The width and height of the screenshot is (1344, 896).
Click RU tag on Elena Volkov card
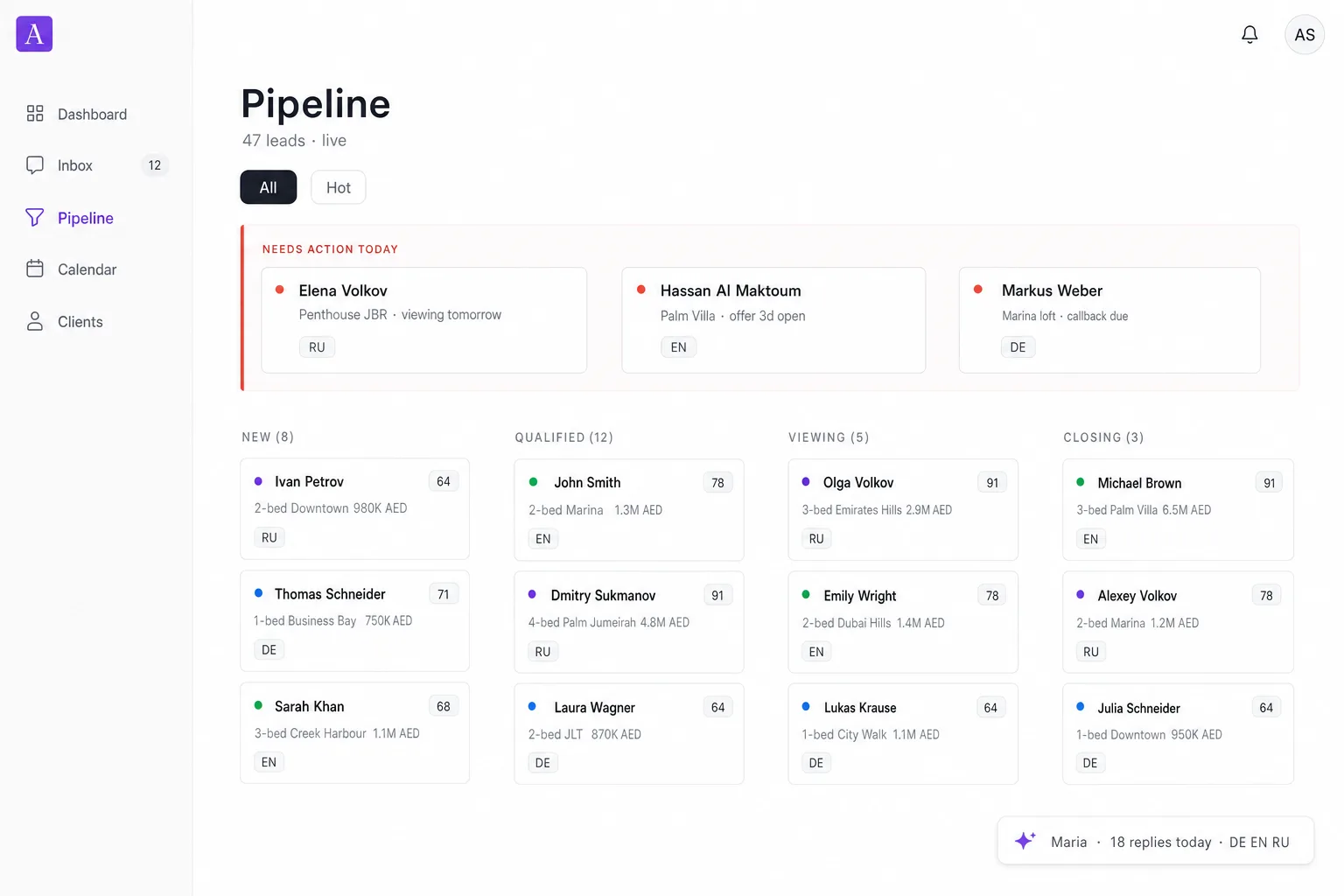317,347
